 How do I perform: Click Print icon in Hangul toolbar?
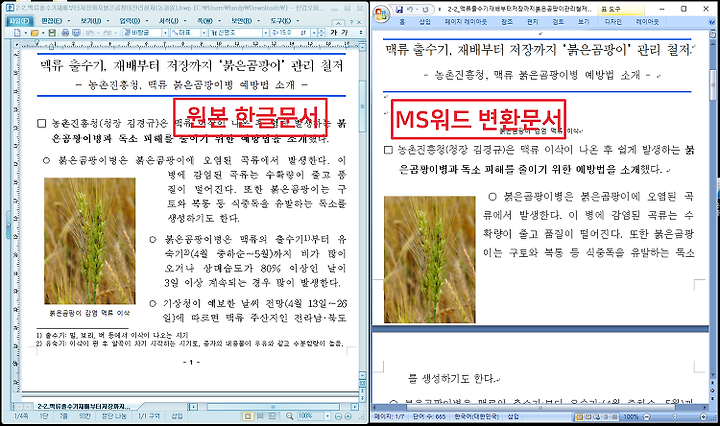point(65,33)
